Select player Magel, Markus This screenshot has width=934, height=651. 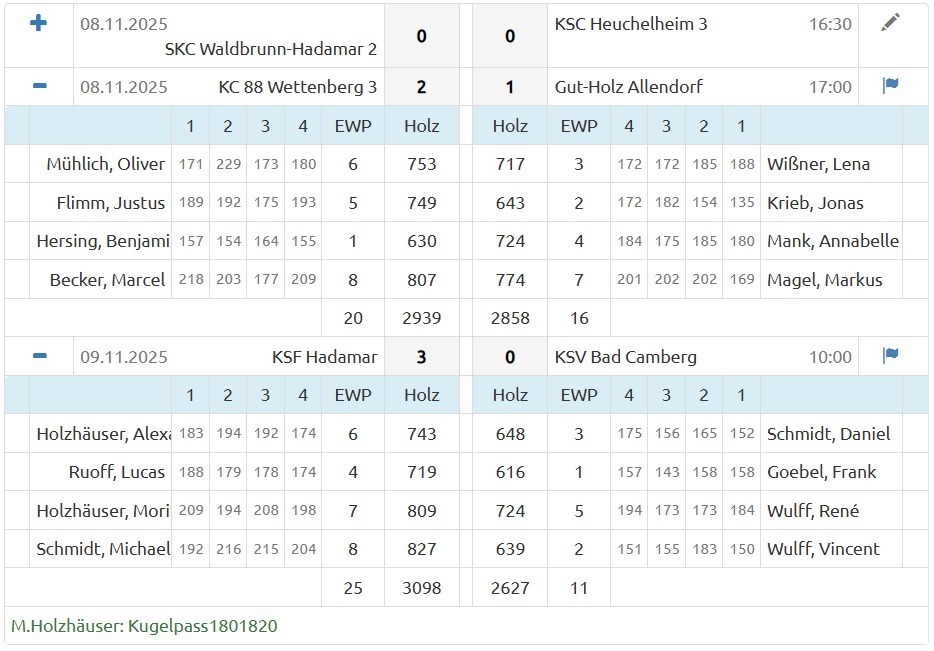(824, 280)
